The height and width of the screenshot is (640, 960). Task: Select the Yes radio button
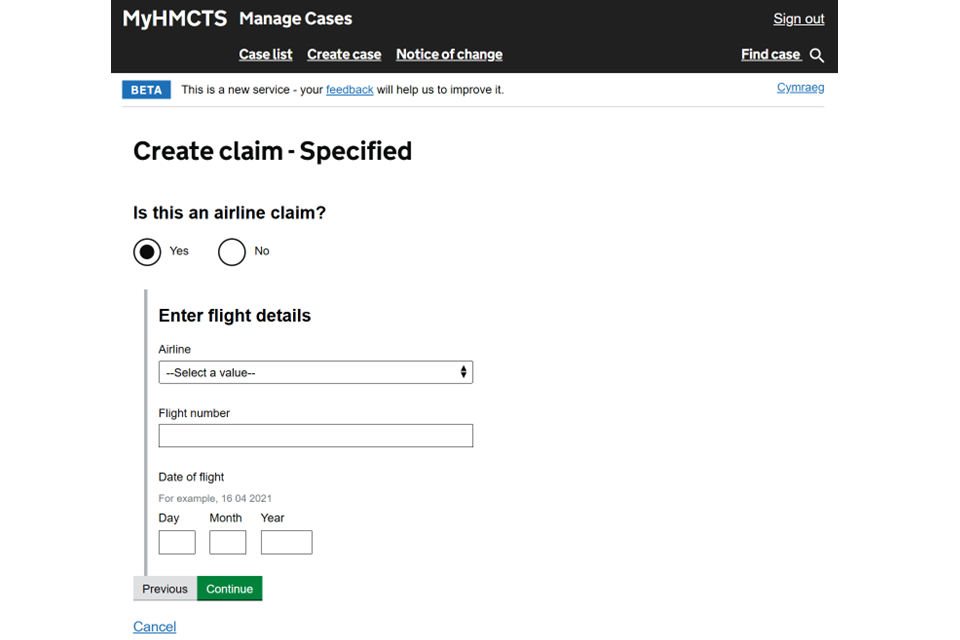tap(147, 252)
